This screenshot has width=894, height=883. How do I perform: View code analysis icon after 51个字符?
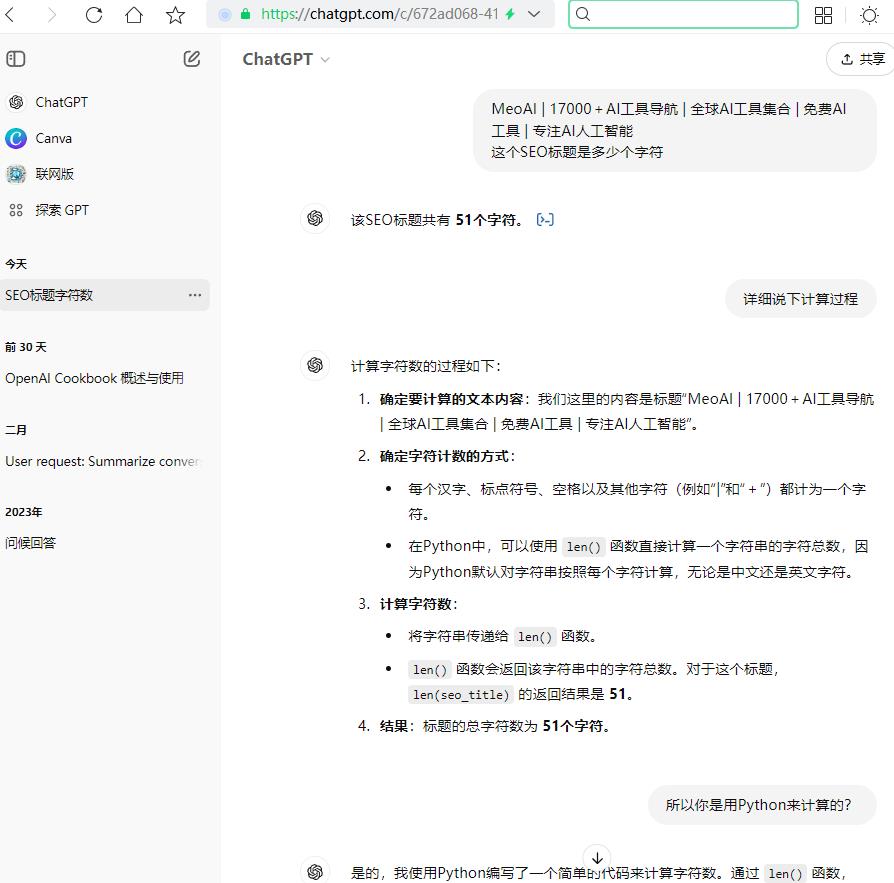click(545, 219)
